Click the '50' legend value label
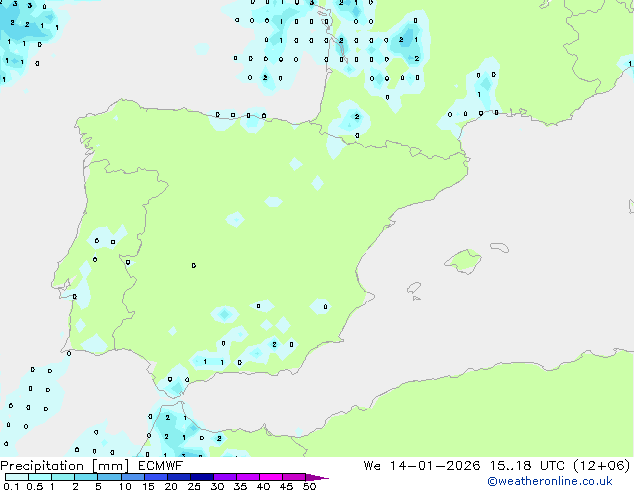634x490 pixels. [x=309, y=486]
